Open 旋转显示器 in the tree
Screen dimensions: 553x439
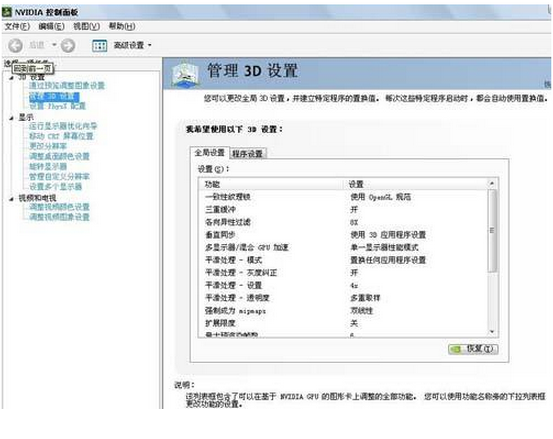pos(48,166)
